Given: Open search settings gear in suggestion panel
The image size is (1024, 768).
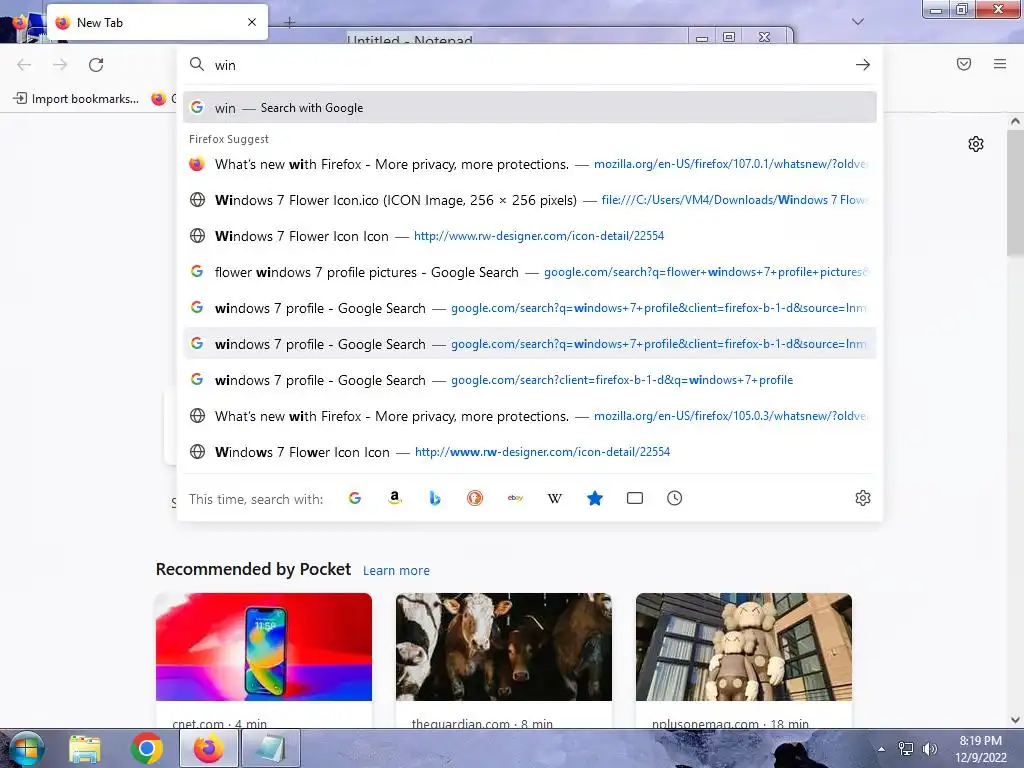Looking at the screenshot, I should (x=863, y=498).
